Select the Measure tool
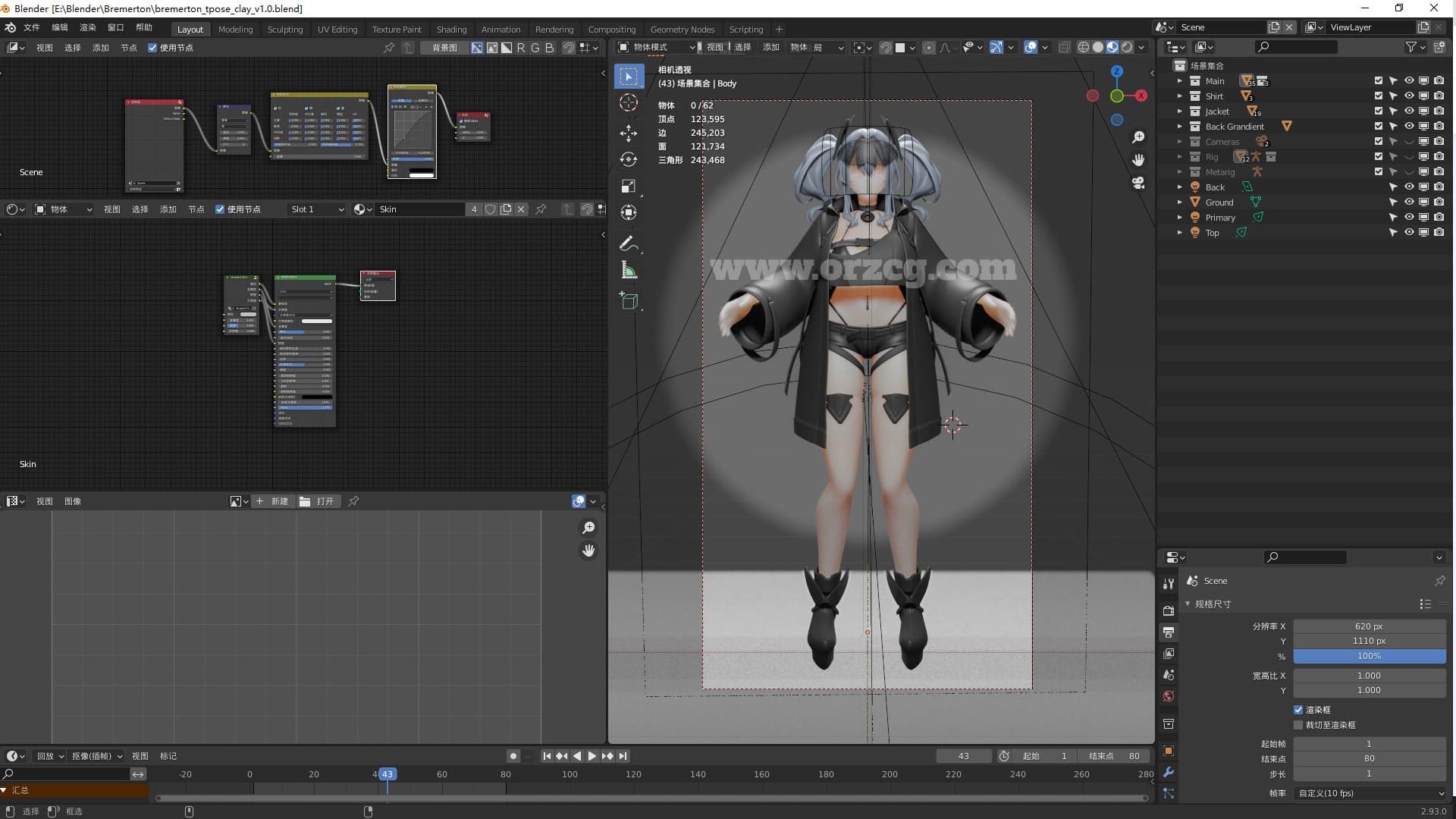The width and height of the screenshot is (1456, 819). click(629, 270)
